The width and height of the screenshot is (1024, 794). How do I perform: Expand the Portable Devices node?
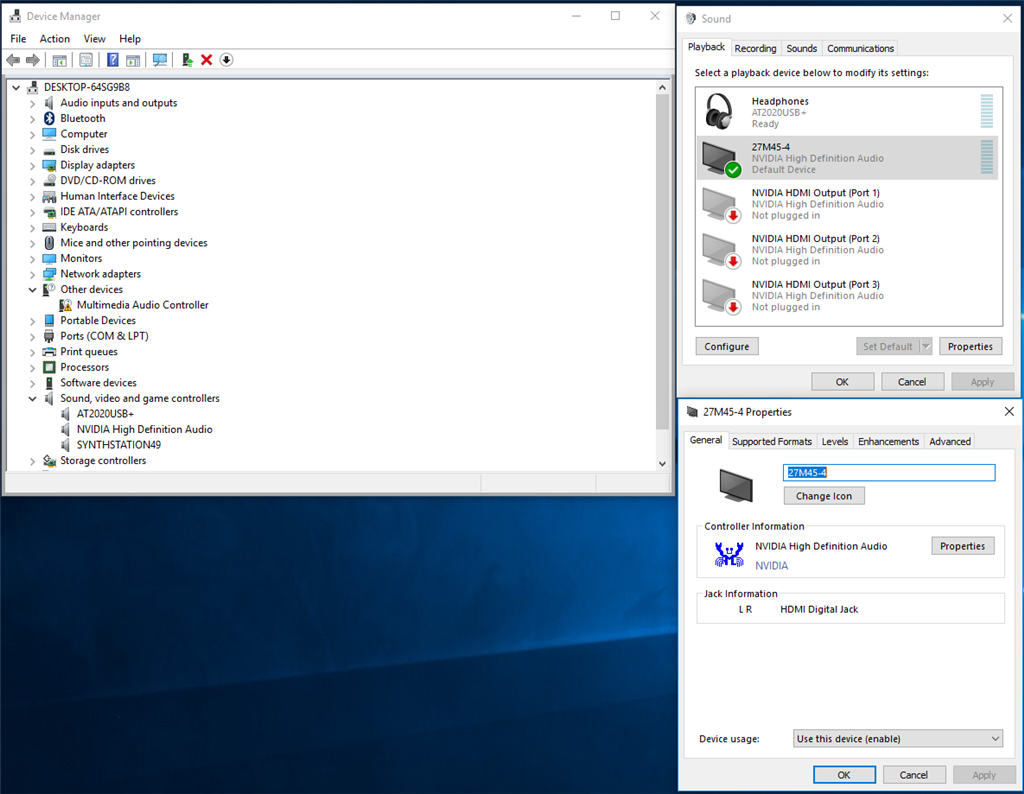click(x=32, y=321)
